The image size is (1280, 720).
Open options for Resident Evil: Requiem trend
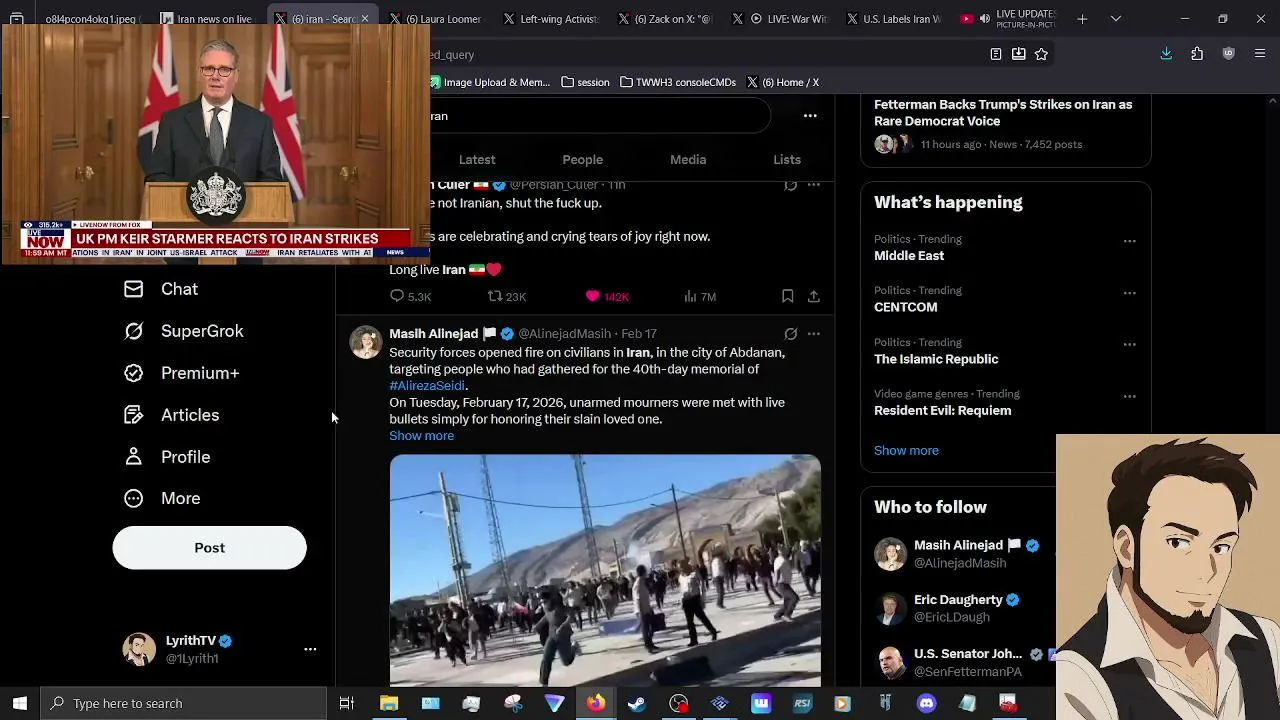coord(1129,396)
